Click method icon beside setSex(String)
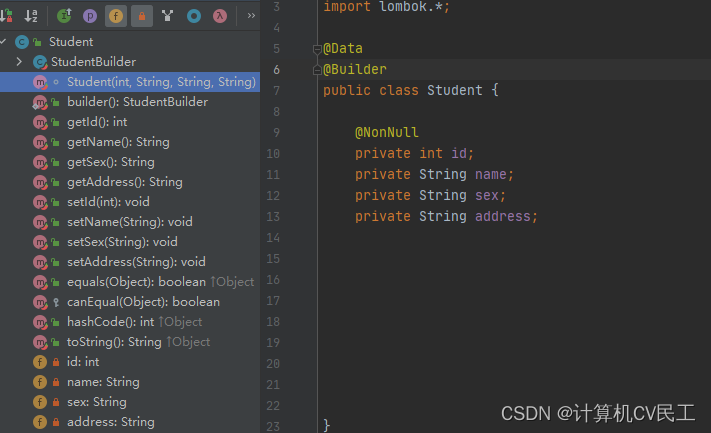Viewport: 711px width, 433px height. pyautogui.click(x=40, y=242)
